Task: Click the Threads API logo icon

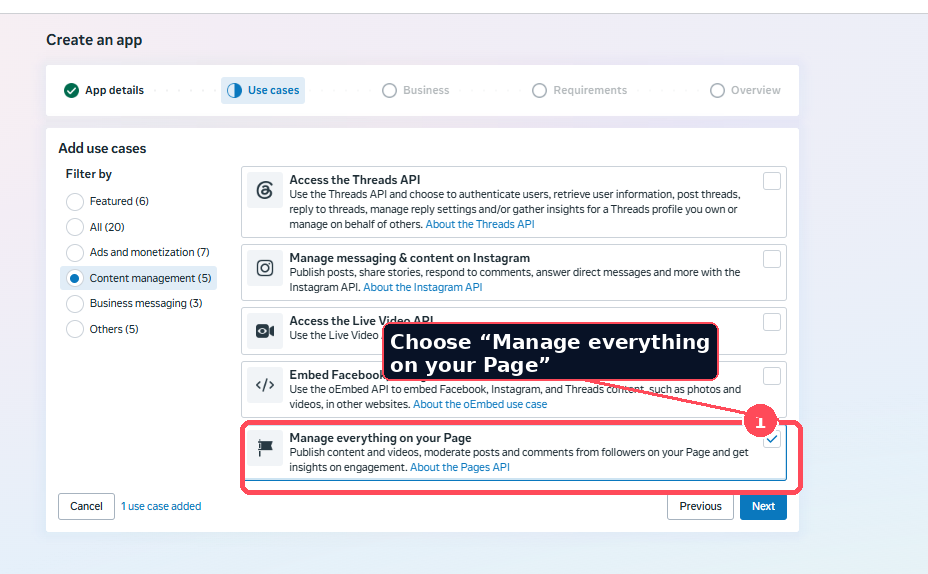Action: (x=265, y=190)
